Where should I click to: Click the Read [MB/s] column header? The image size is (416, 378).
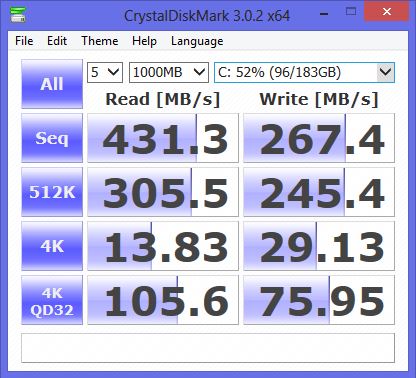(x=163, y=99)
